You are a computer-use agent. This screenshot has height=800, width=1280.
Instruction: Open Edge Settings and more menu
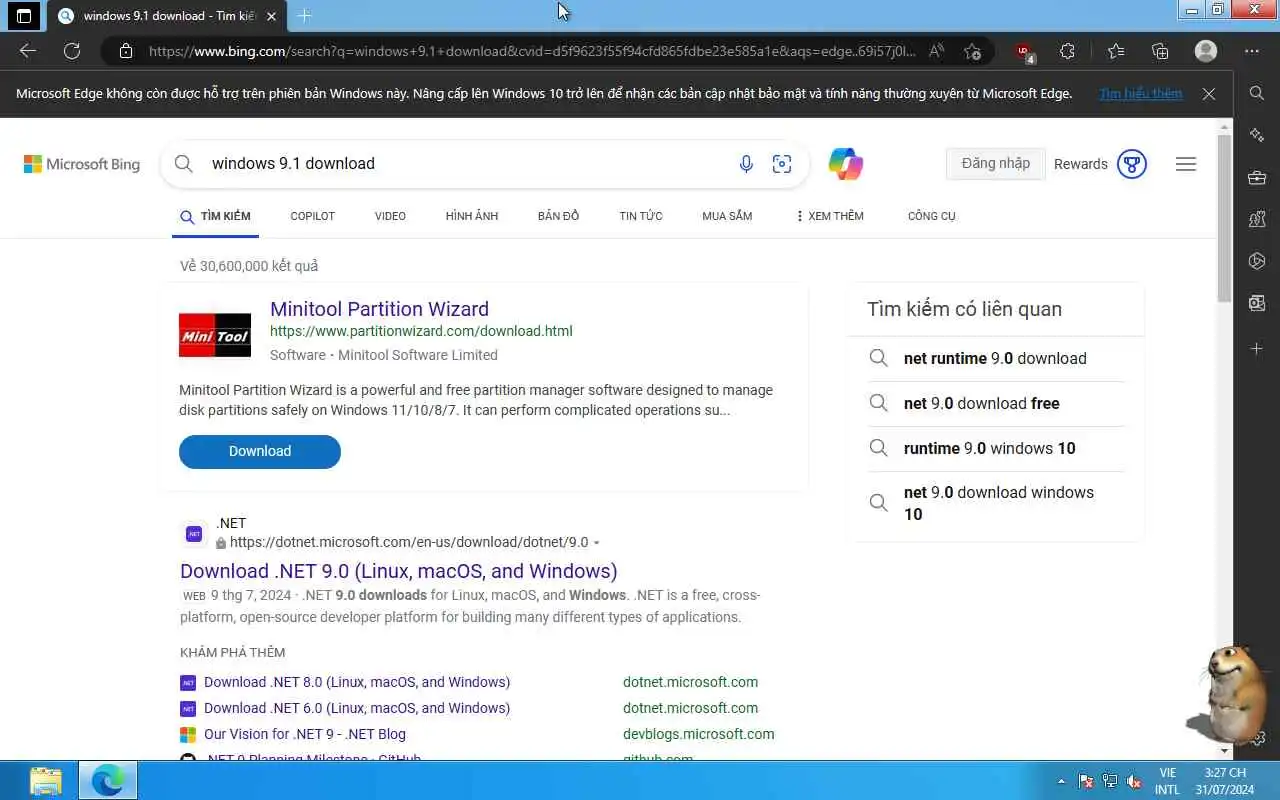pyautogui.click(x=1252, y=51)
